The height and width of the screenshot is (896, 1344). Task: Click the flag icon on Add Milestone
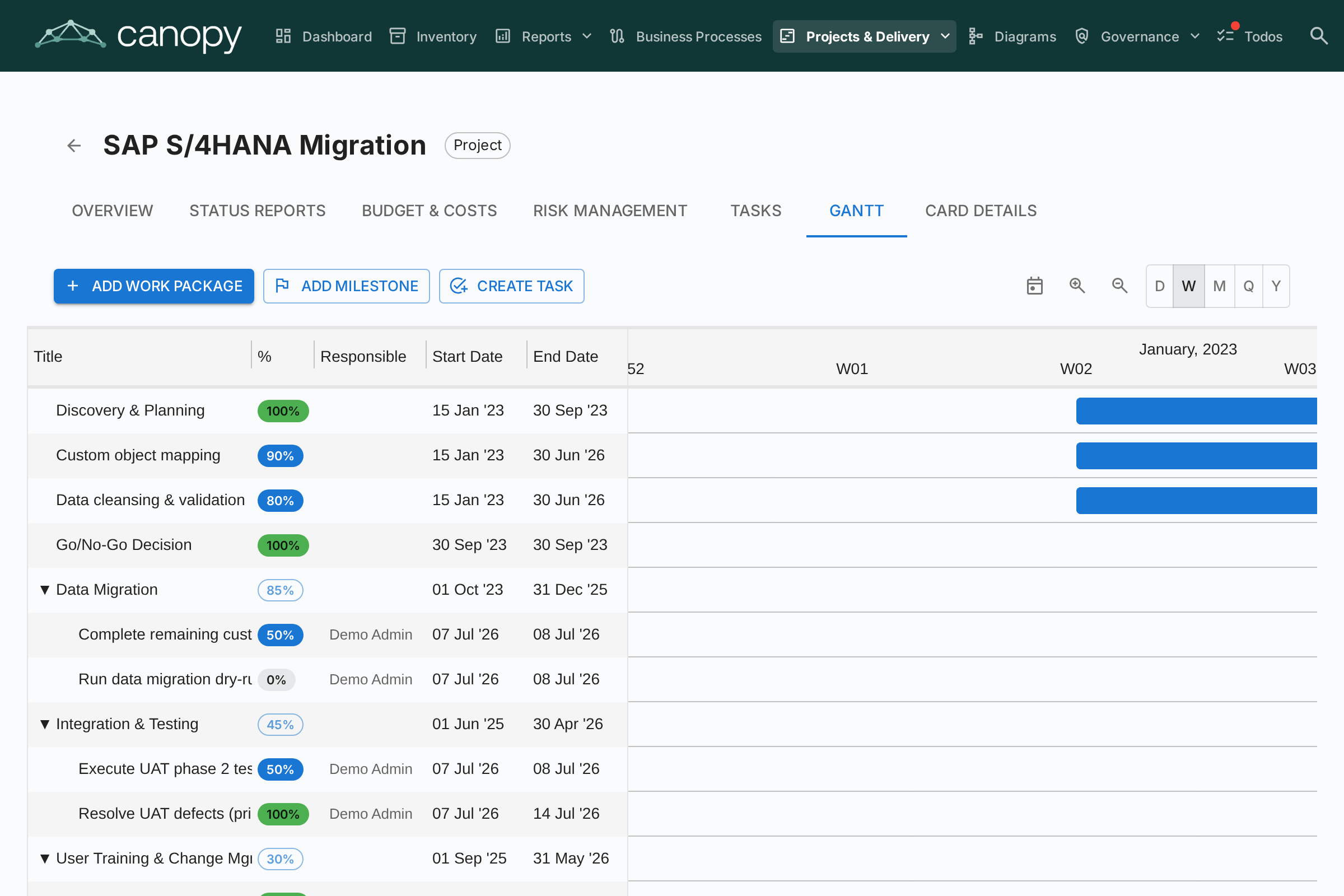click(x=282, y=286)
